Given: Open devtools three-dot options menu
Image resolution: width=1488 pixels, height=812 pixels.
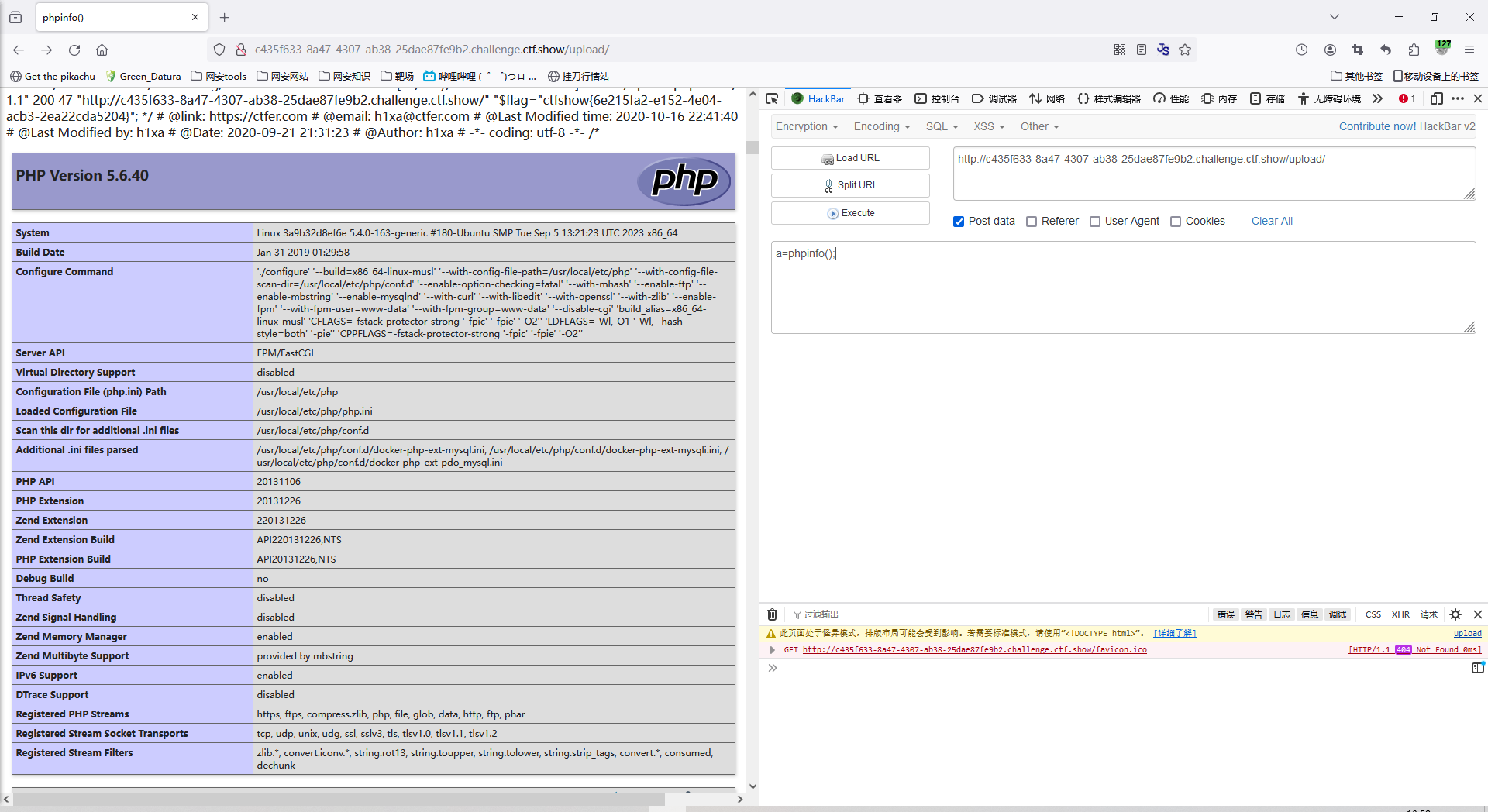Looking at the screenshot, I should [1458, 98].
